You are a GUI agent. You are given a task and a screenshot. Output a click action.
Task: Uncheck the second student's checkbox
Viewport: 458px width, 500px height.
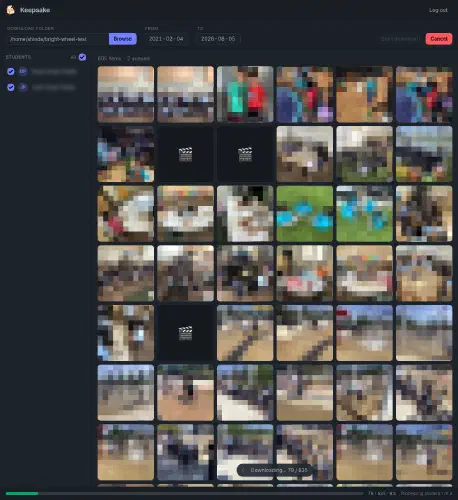(11, 87)
